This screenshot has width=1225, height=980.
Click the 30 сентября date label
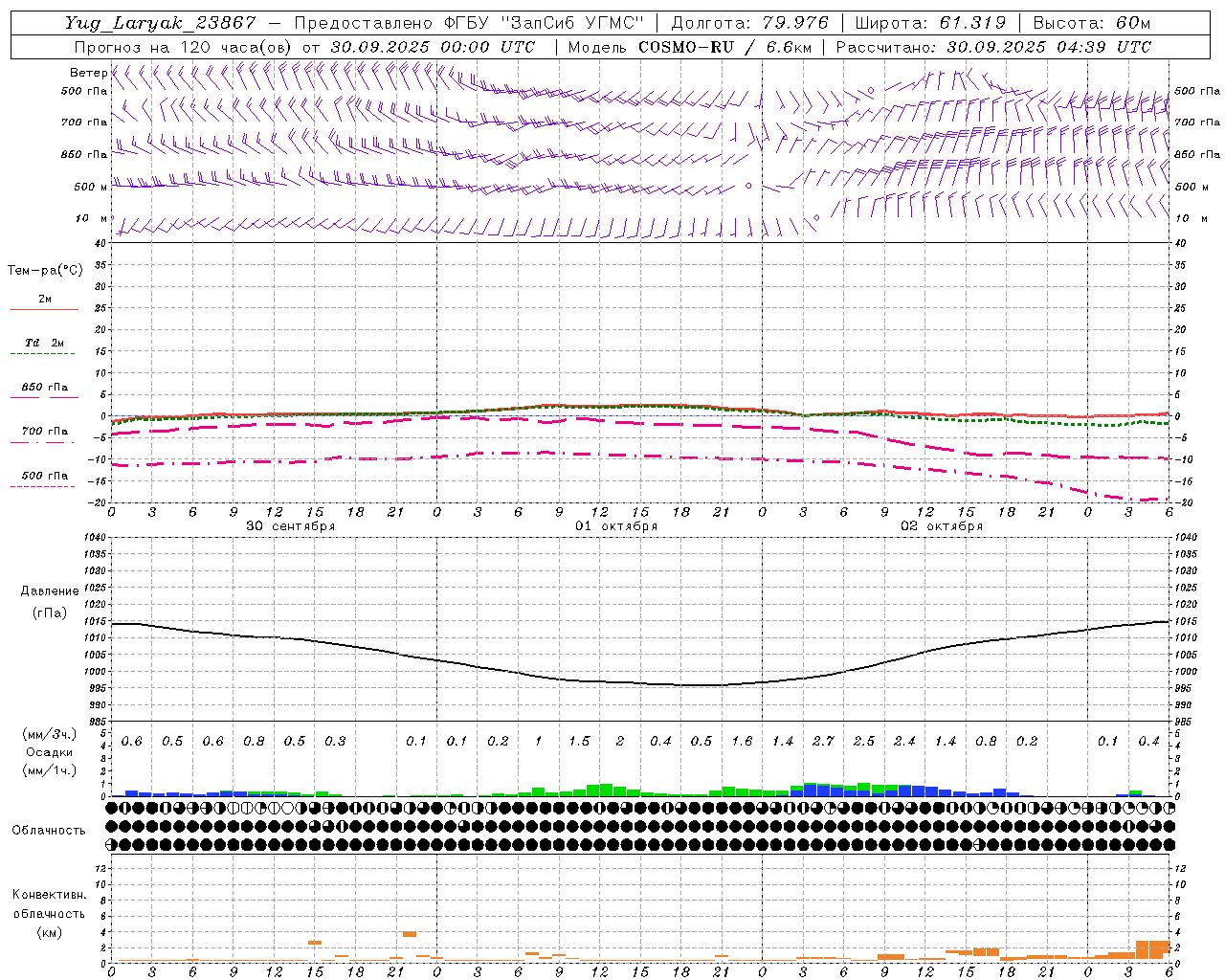(291, 525)
